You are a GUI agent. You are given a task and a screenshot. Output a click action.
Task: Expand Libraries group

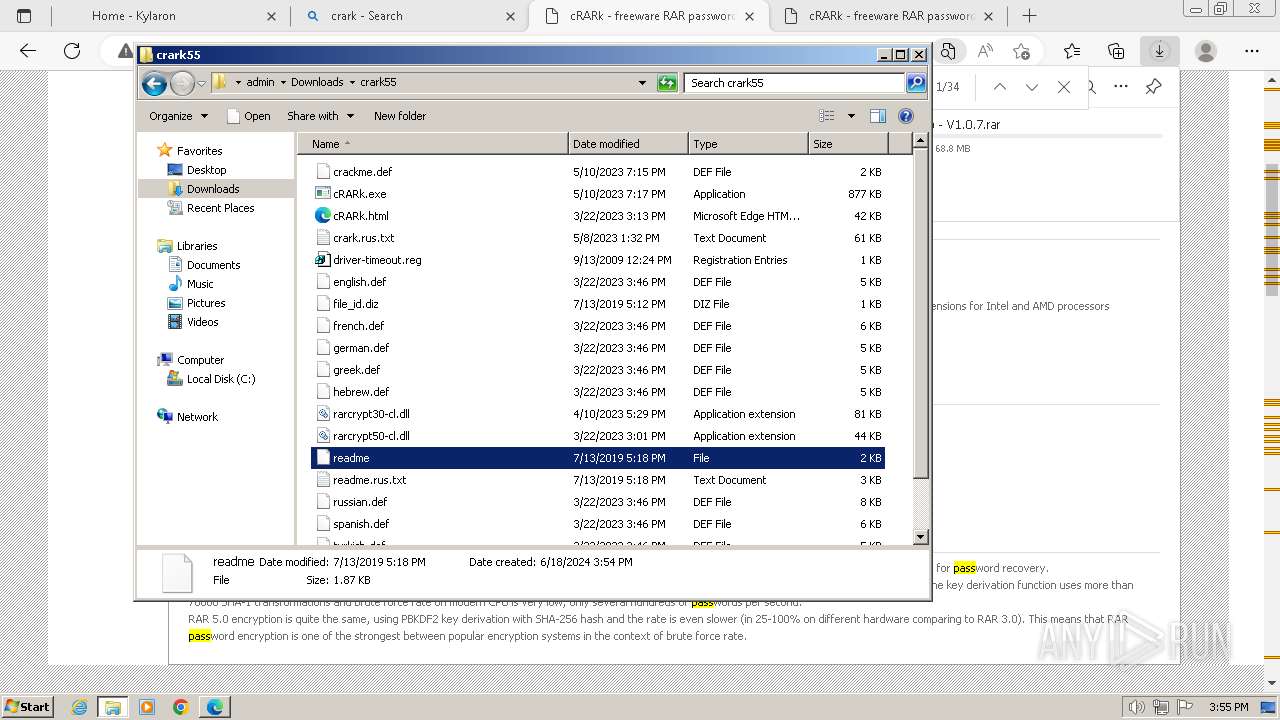coord(197,246)
